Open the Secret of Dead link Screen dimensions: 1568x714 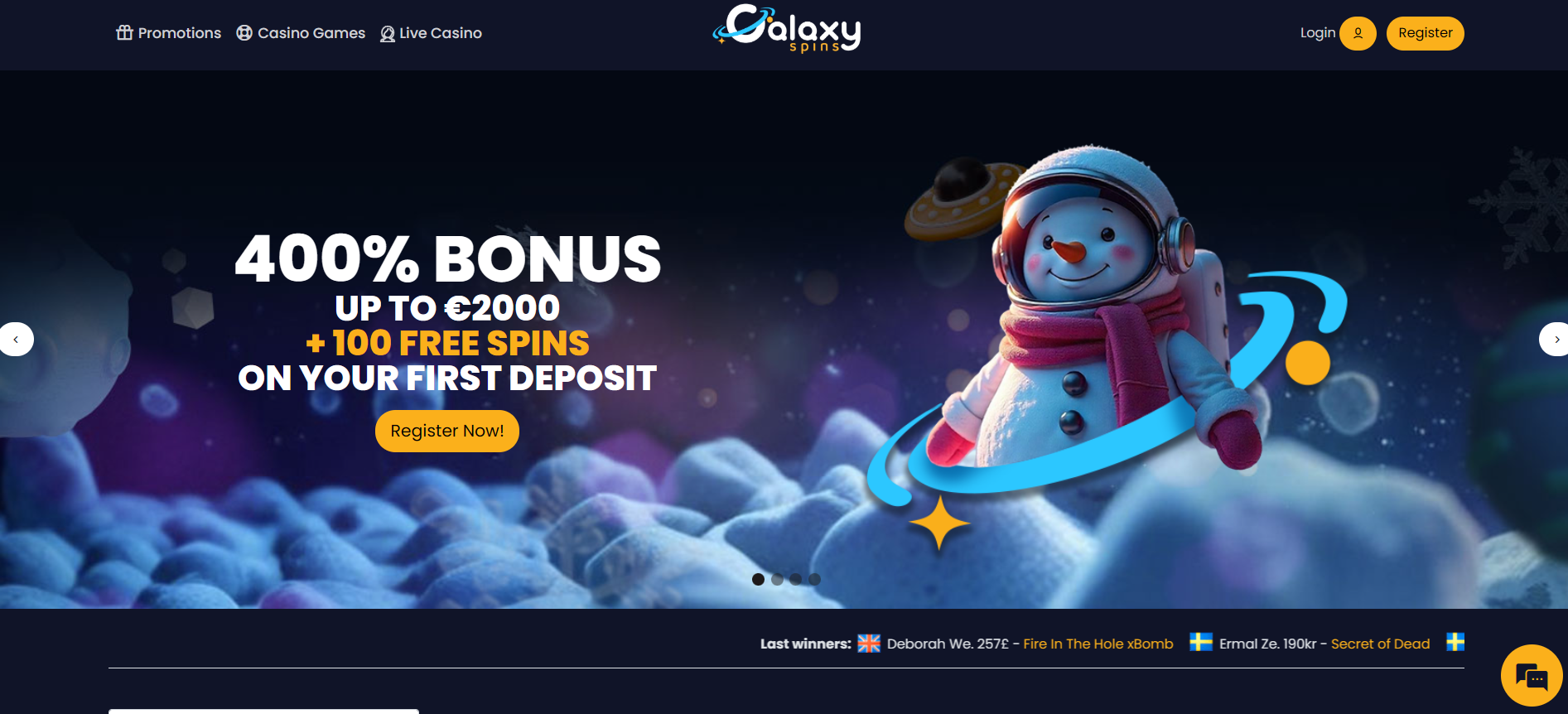(1381, 644)
